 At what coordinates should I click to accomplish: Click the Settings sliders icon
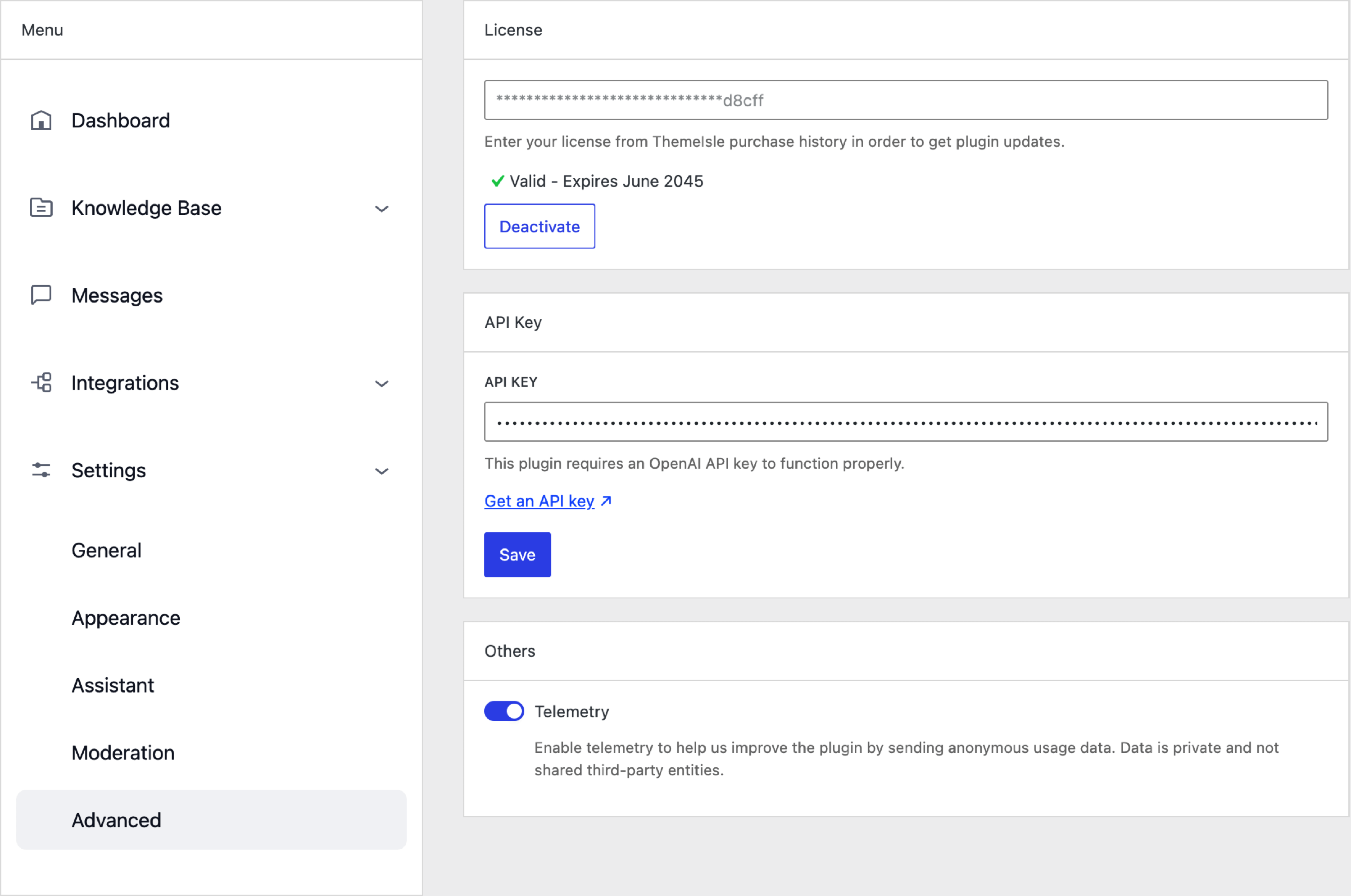pos(41,470)
